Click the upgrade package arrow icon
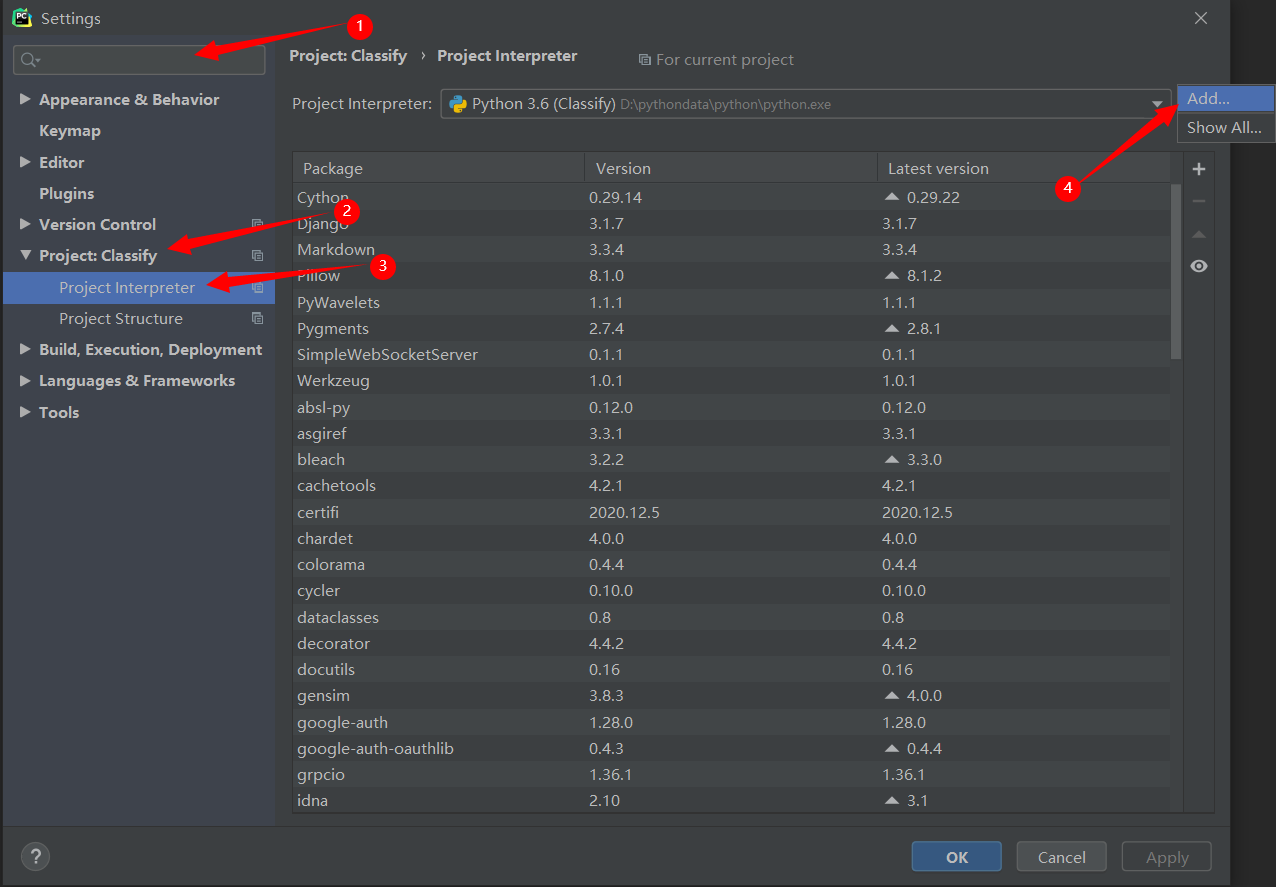The height and width of the screenshot is (887, 1276). click(x=1199, y=234)
